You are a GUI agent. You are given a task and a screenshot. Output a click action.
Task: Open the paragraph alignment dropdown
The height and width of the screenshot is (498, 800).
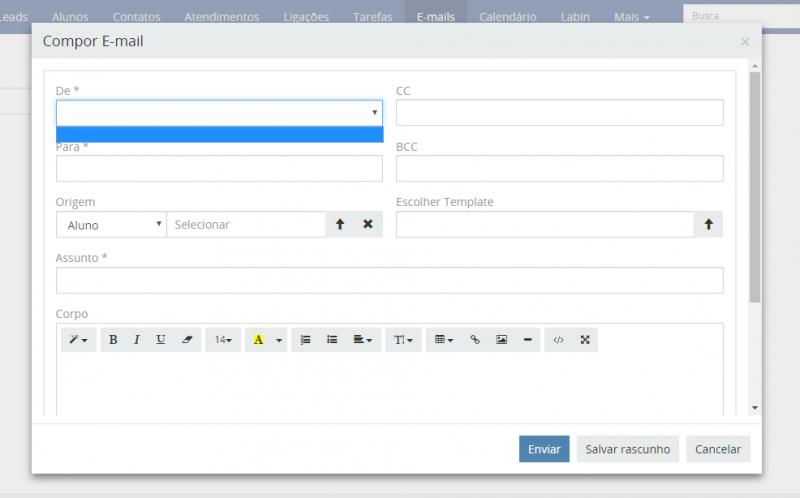click(x=363, y=340)
